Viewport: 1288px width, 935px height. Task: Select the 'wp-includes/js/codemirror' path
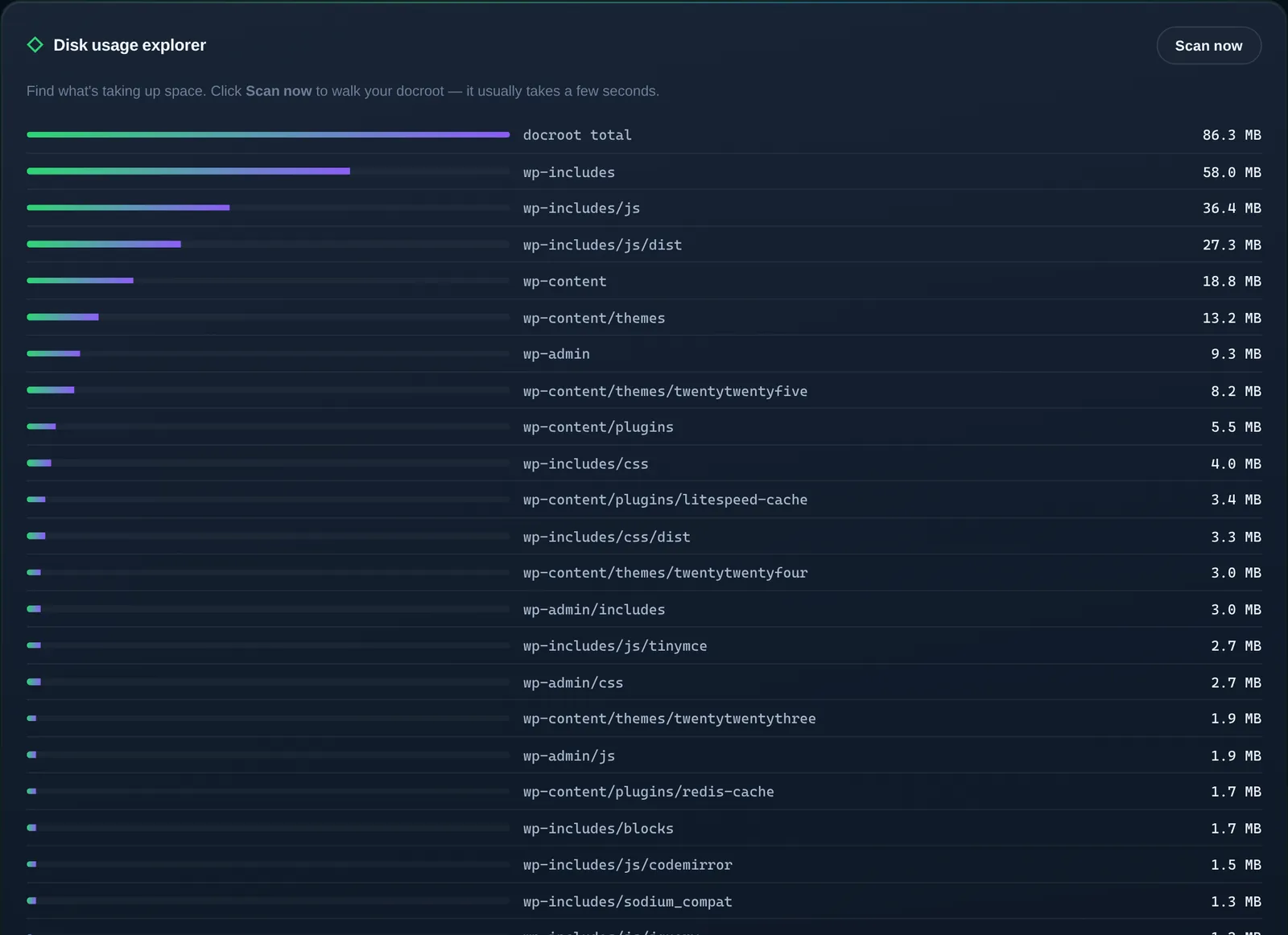click(x=627, y=865)
